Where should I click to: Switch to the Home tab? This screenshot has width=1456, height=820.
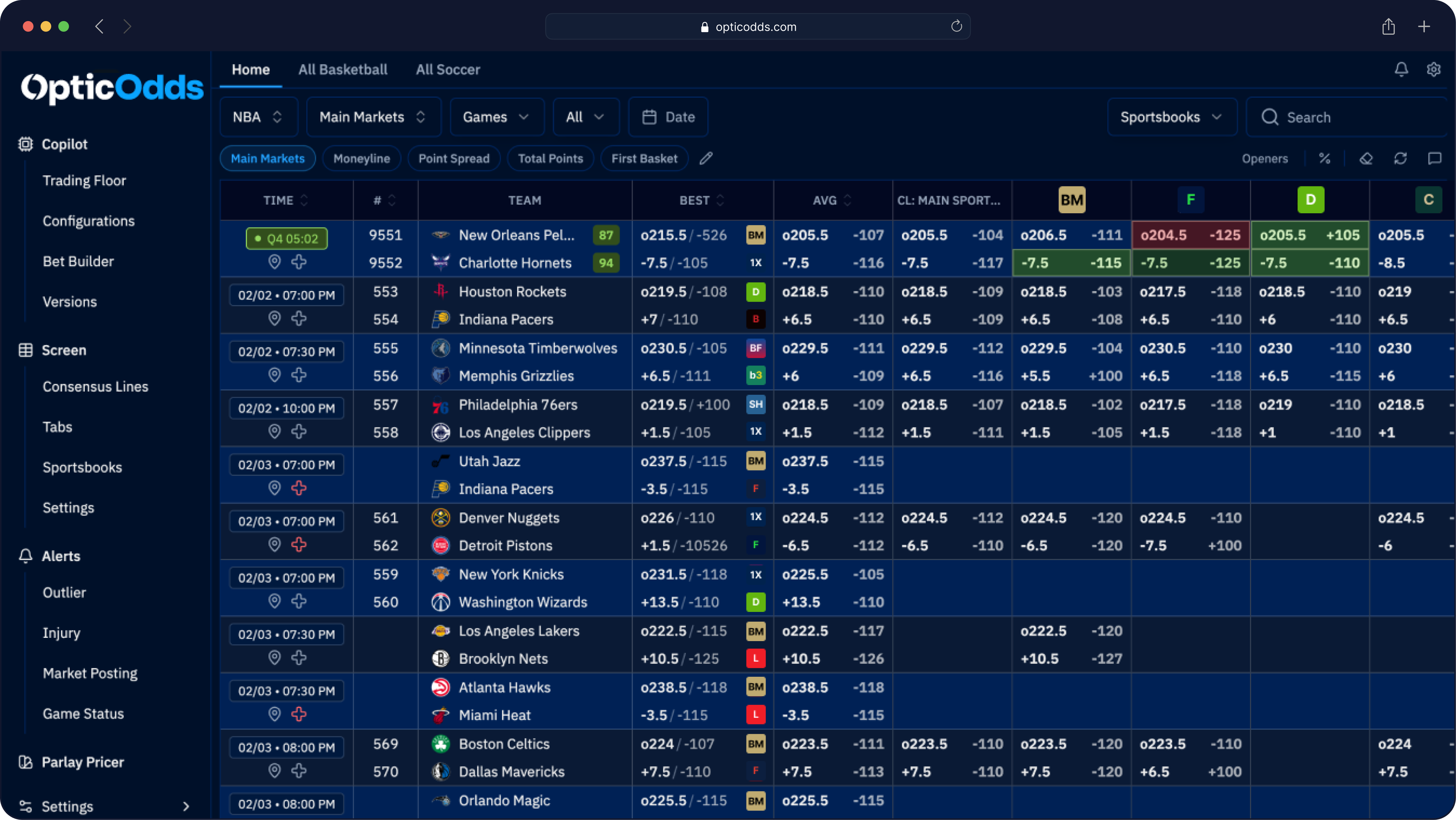pos(251,69)
